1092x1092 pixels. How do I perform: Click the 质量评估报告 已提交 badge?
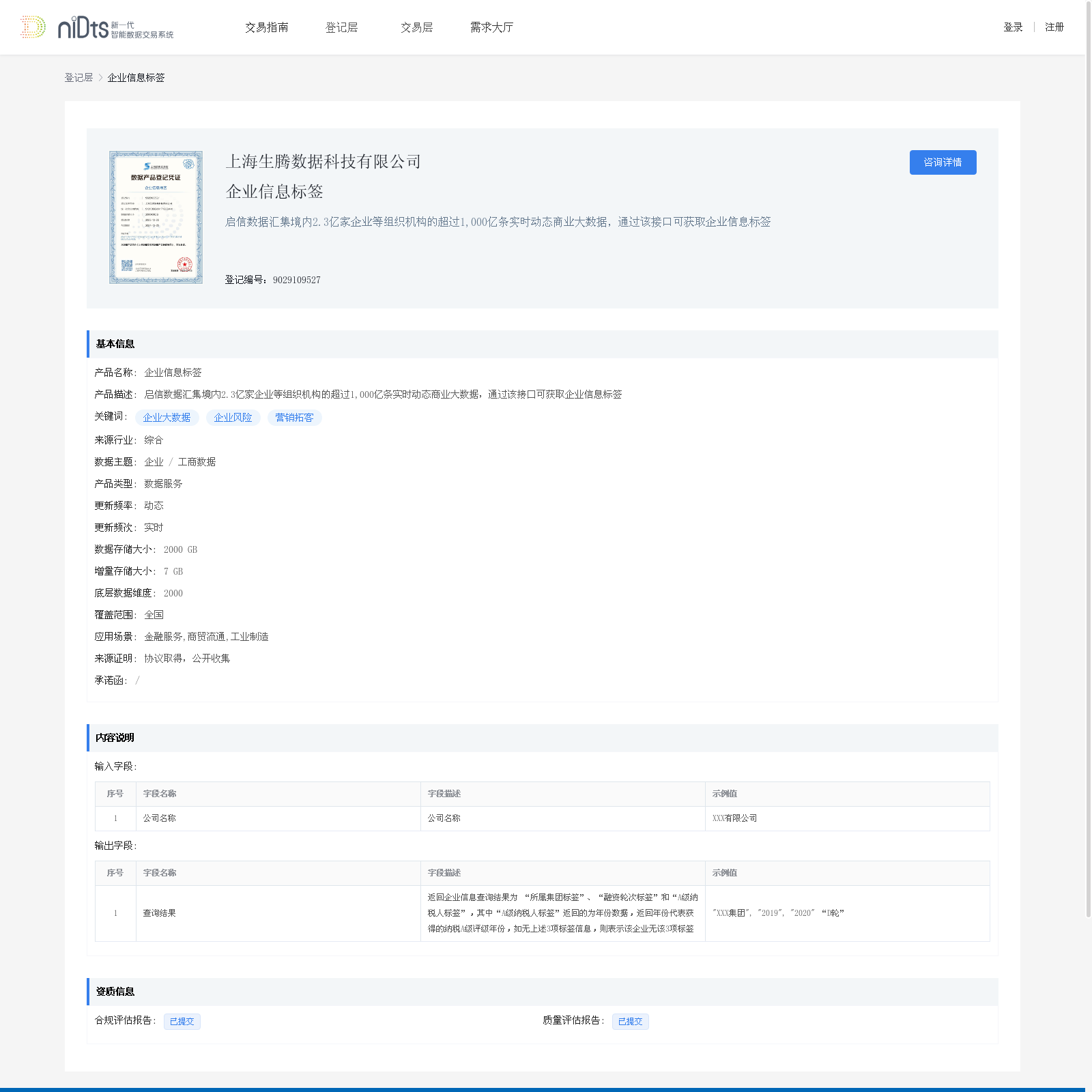click(630, 1022)
